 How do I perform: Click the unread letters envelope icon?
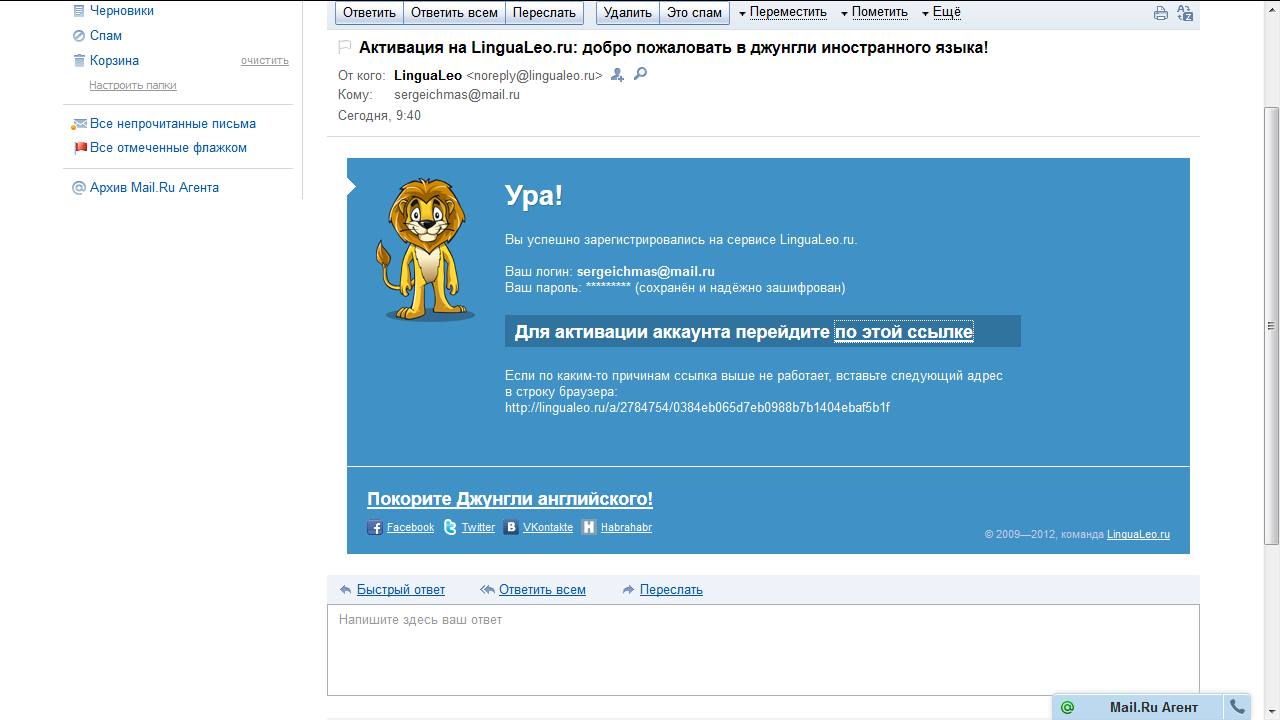tap(80, 124)
